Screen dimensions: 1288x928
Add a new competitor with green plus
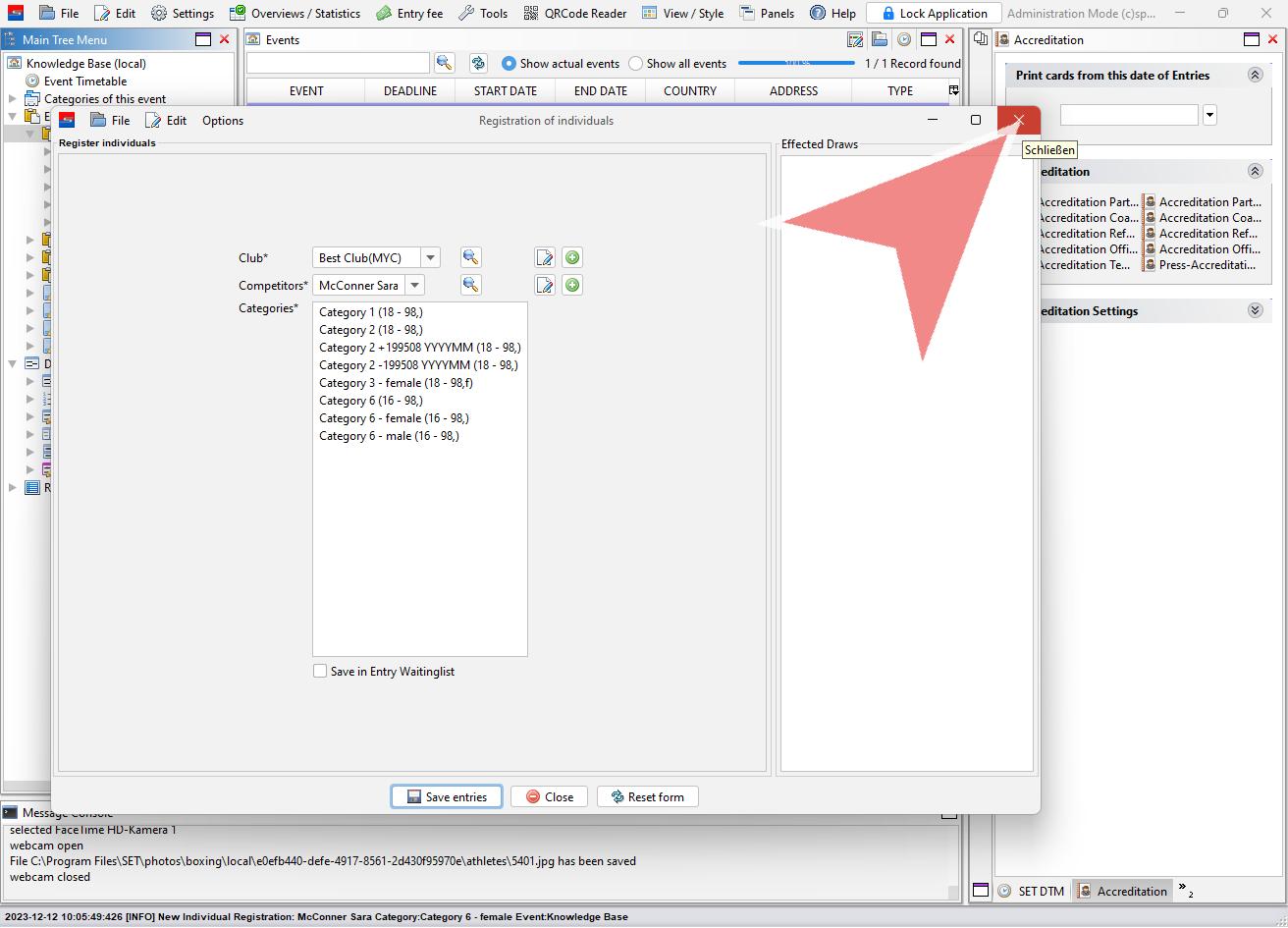tap(572, 286)
